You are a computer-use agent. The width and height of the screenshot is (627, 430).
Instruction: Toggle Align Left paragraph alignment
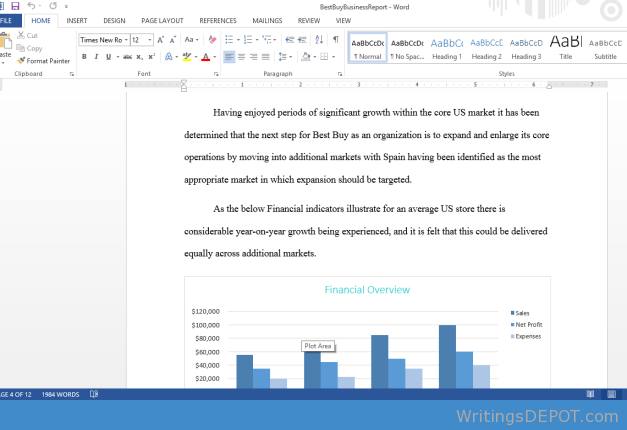pos(229,57)
